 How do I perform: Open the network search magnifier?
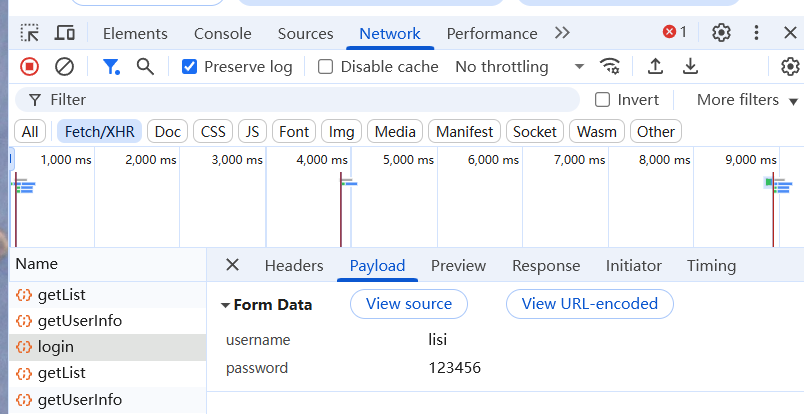pyautogui.click(x=145, y=67)
